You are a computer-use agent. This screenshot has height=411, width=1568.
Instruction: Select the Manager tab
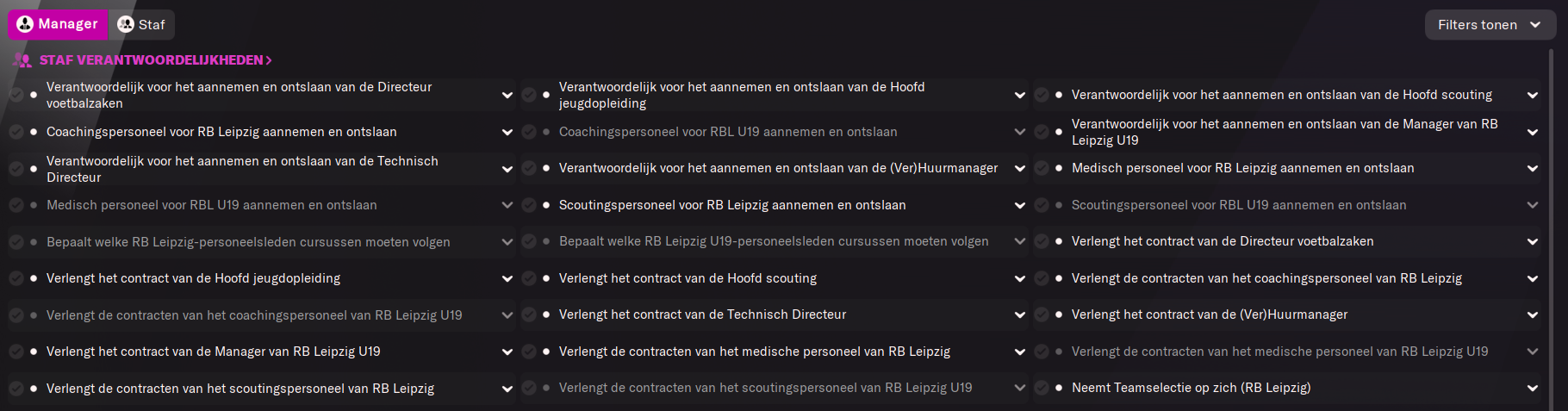point(58,24)
